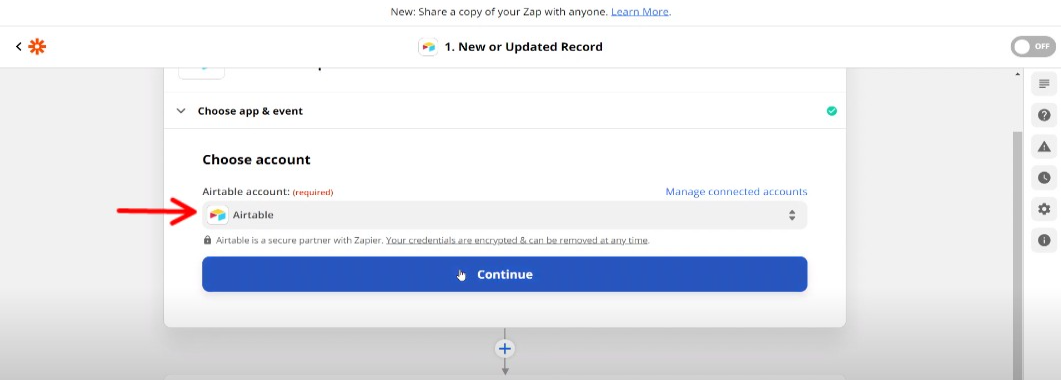Open the help question mark icon
The image size is (1061, 380).
point(1044,115)
